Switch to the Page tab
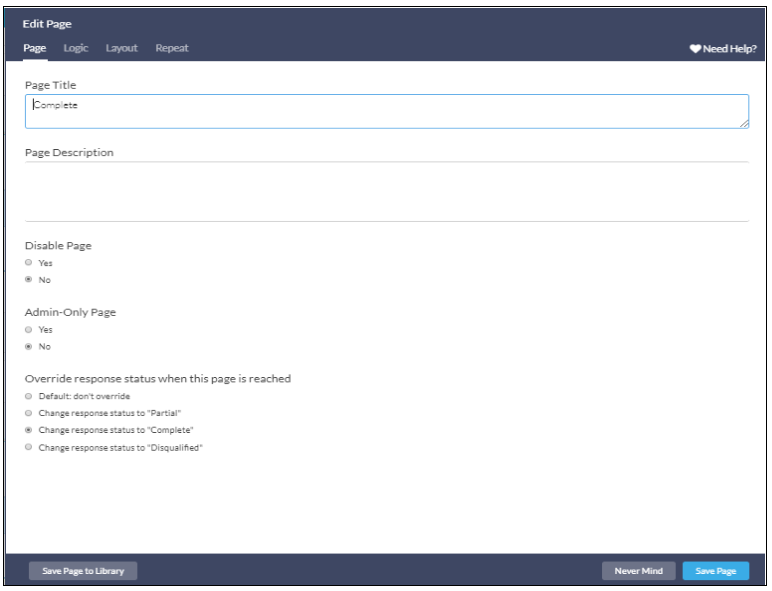This screenshot has width=772, height=591. (34, 48)
